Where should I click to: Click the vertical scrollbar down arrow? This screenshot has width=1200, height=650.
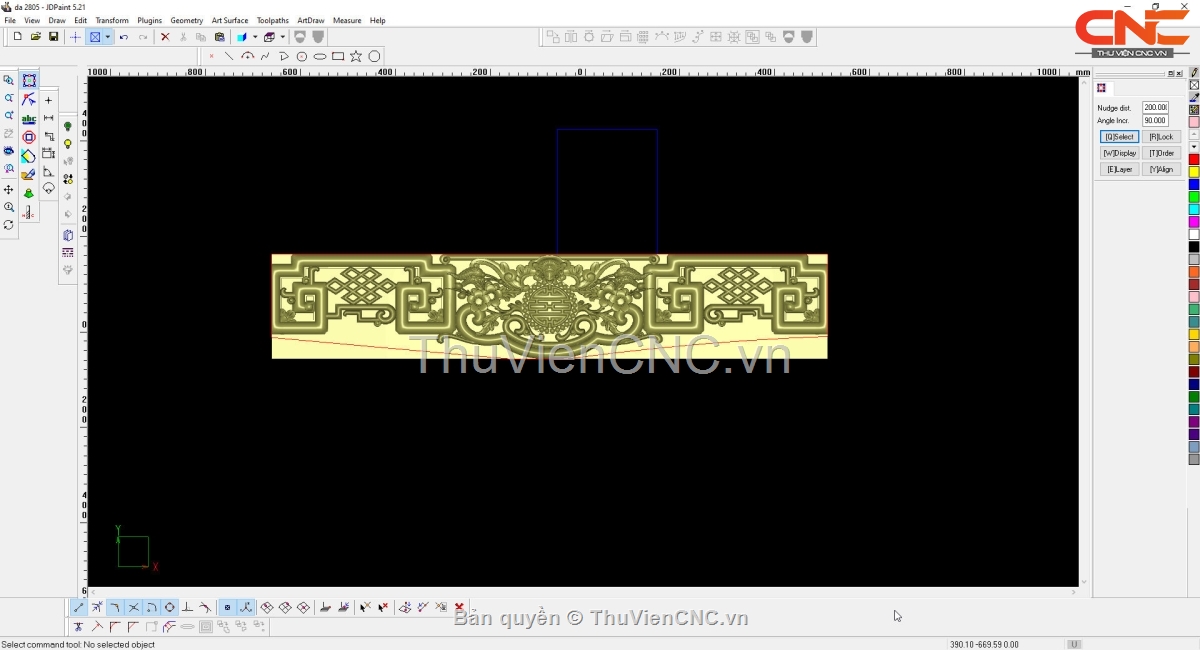[x=1084, y=581]
